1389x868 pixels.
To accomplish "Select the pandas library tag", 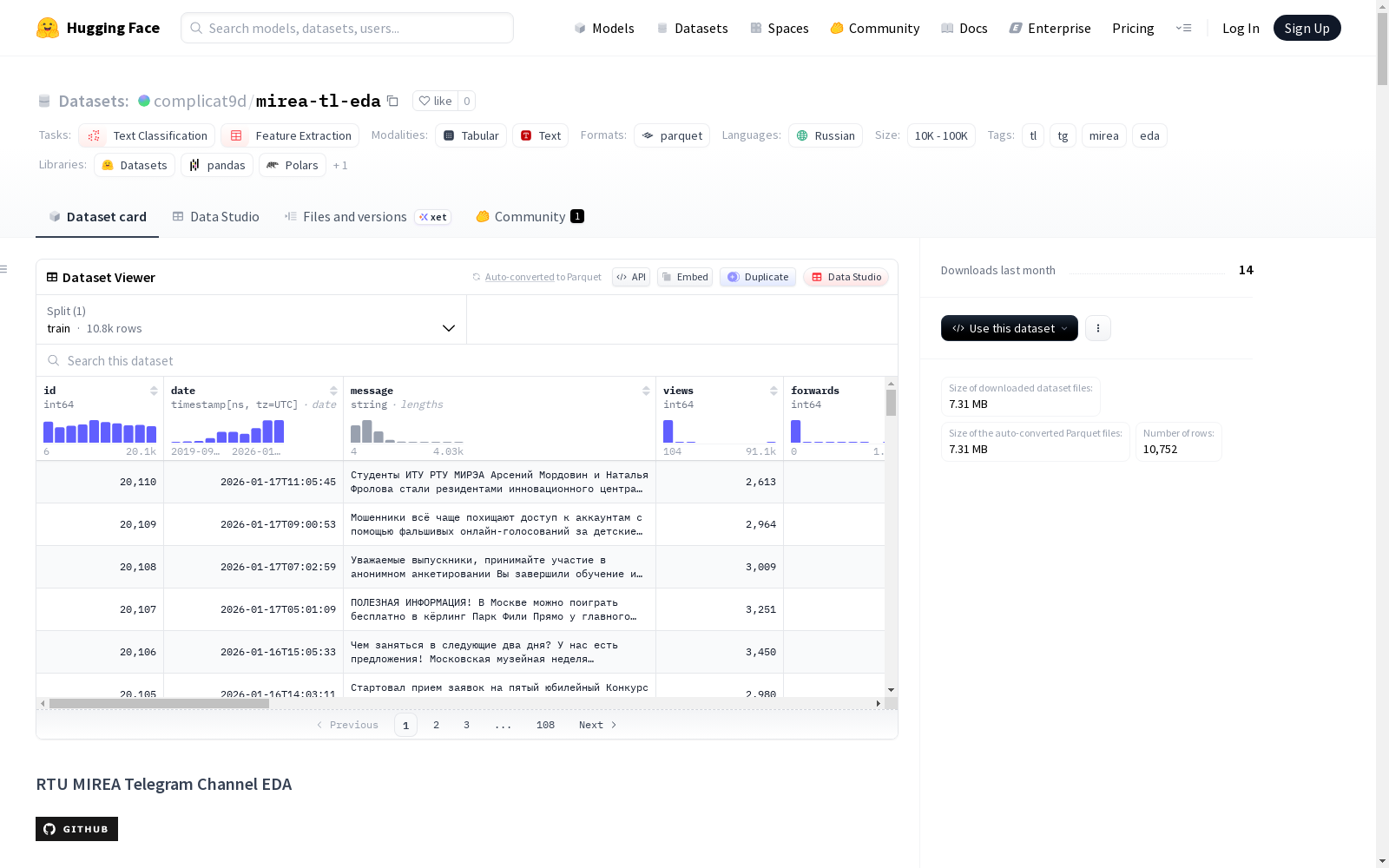I will coord(217,165).
